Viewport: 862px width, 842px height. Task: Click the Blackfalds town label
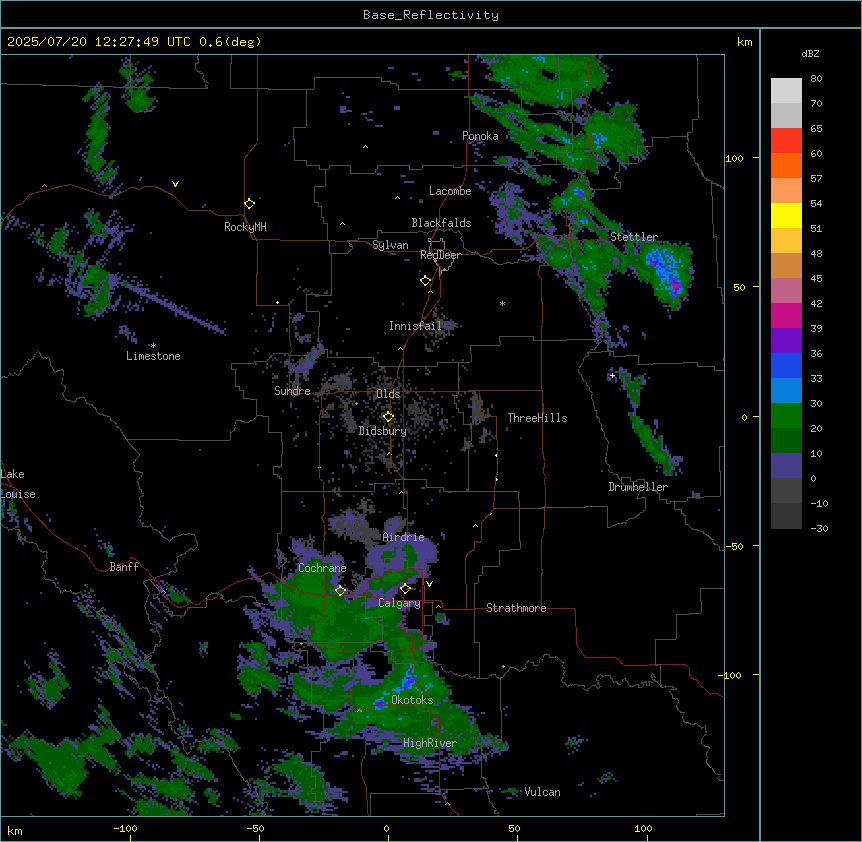tap(441, 223)
